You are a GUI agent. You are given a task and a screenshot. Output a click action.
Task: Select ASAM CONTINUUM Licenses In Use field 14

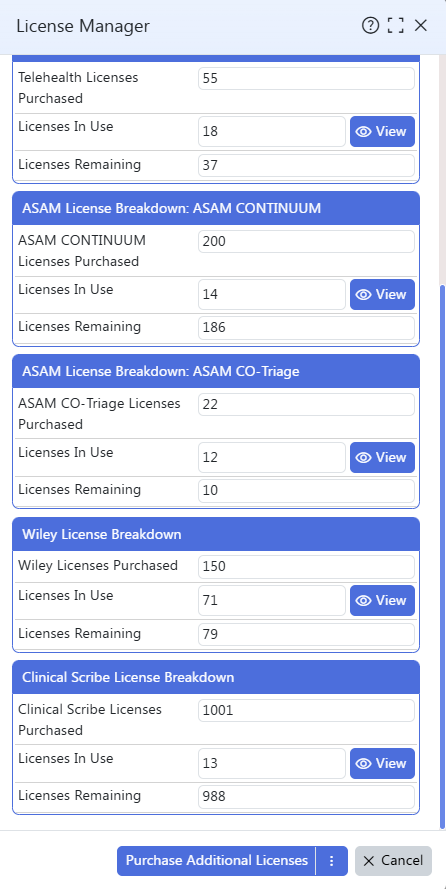(272, 294)
